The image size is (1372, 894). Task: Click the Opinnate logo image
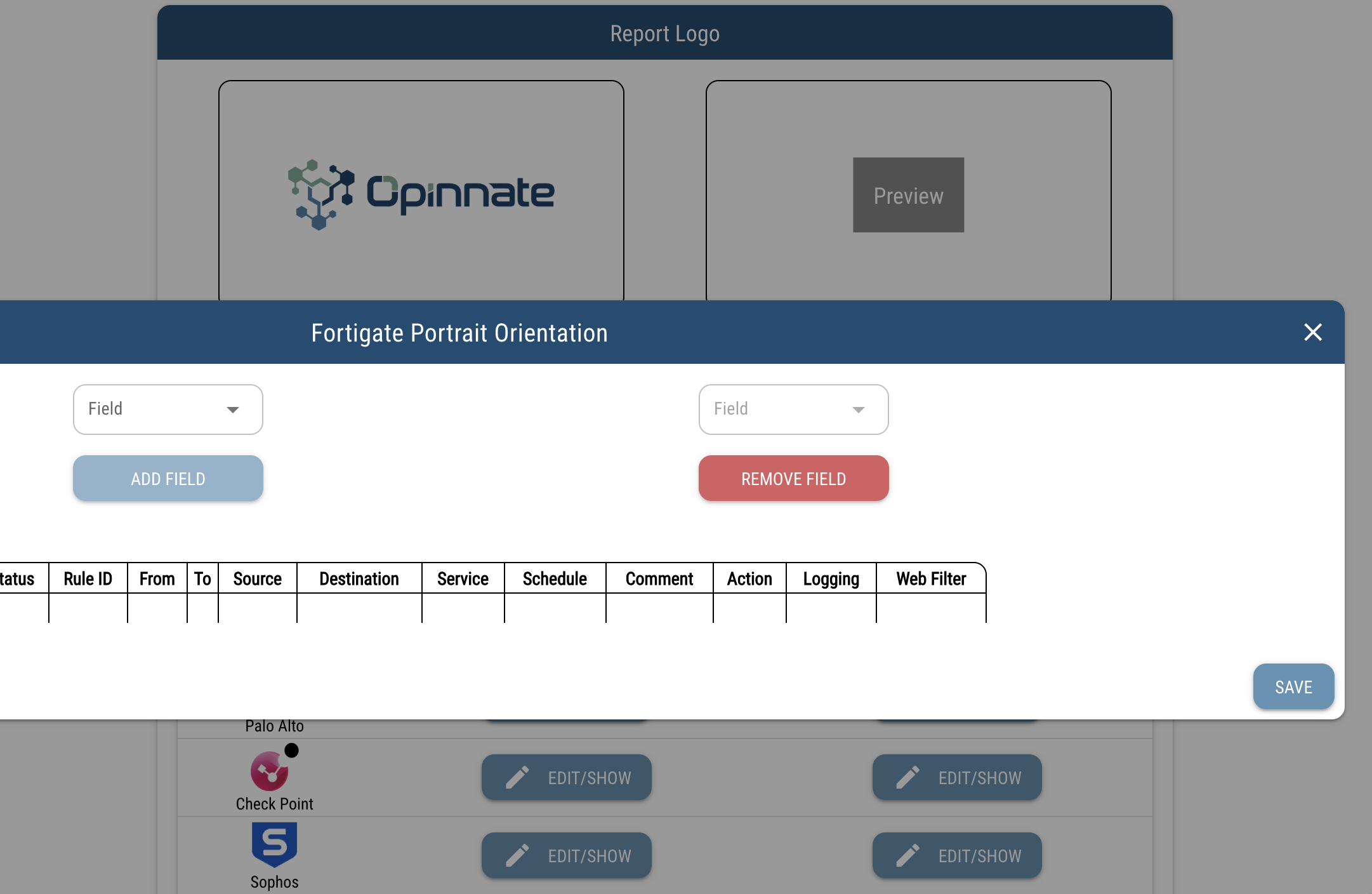click(x=421, y=193)
